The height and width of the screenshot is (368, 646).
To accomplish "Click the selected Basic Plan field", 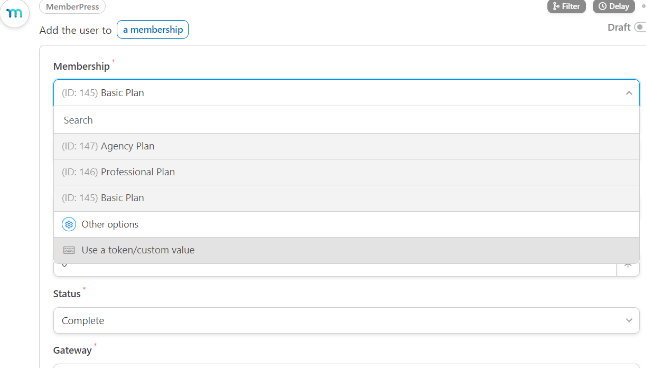I will click(346, 93).
